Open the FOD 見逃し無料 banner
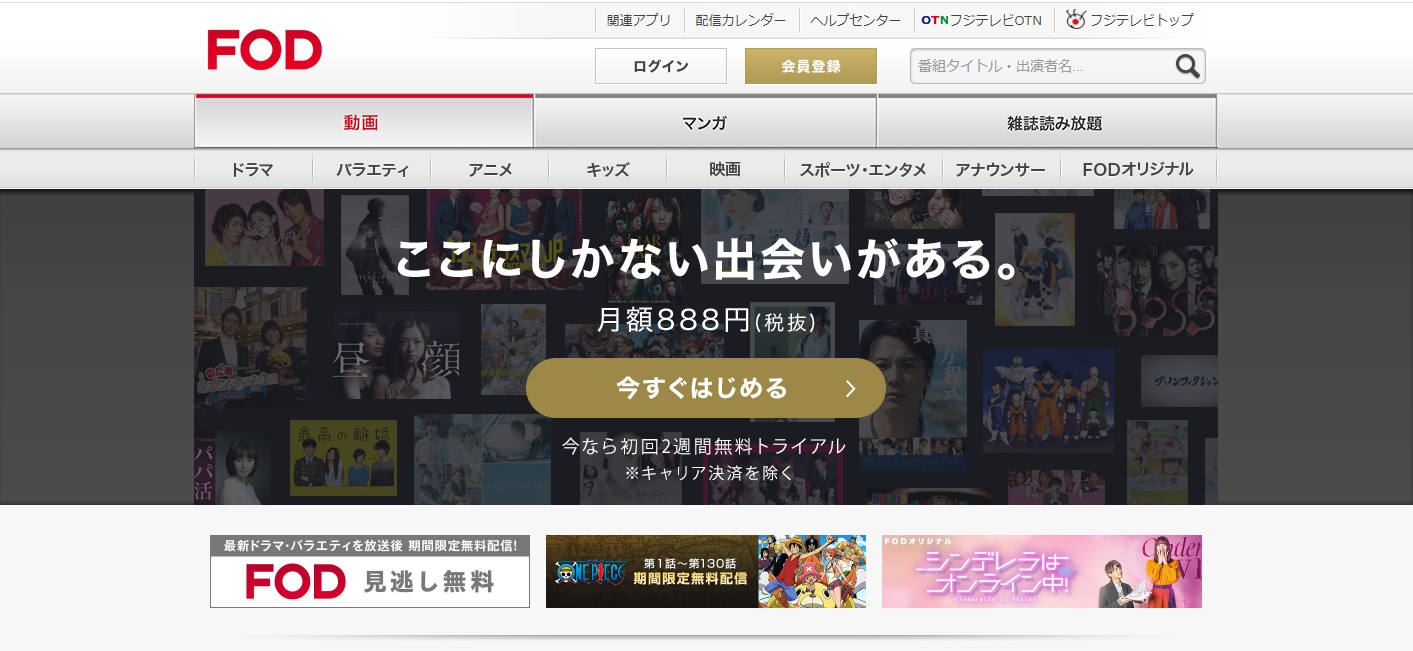 point(369,571)
